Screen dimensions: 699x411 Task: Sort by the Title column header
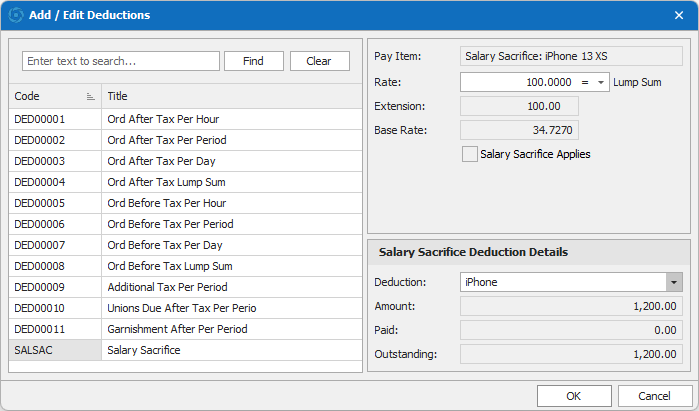230,97
